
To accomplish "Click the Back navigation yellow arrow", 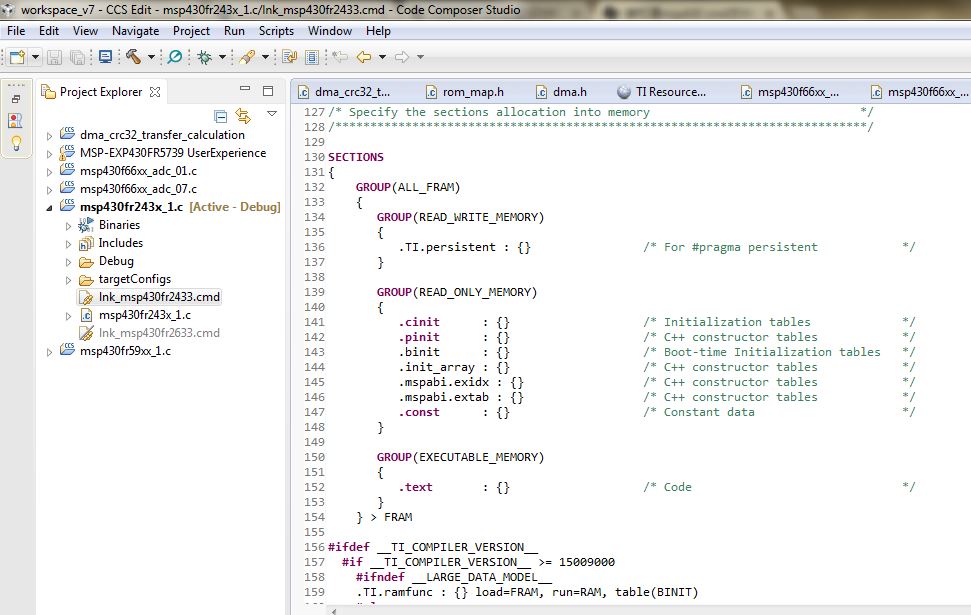I will (364, 57).
